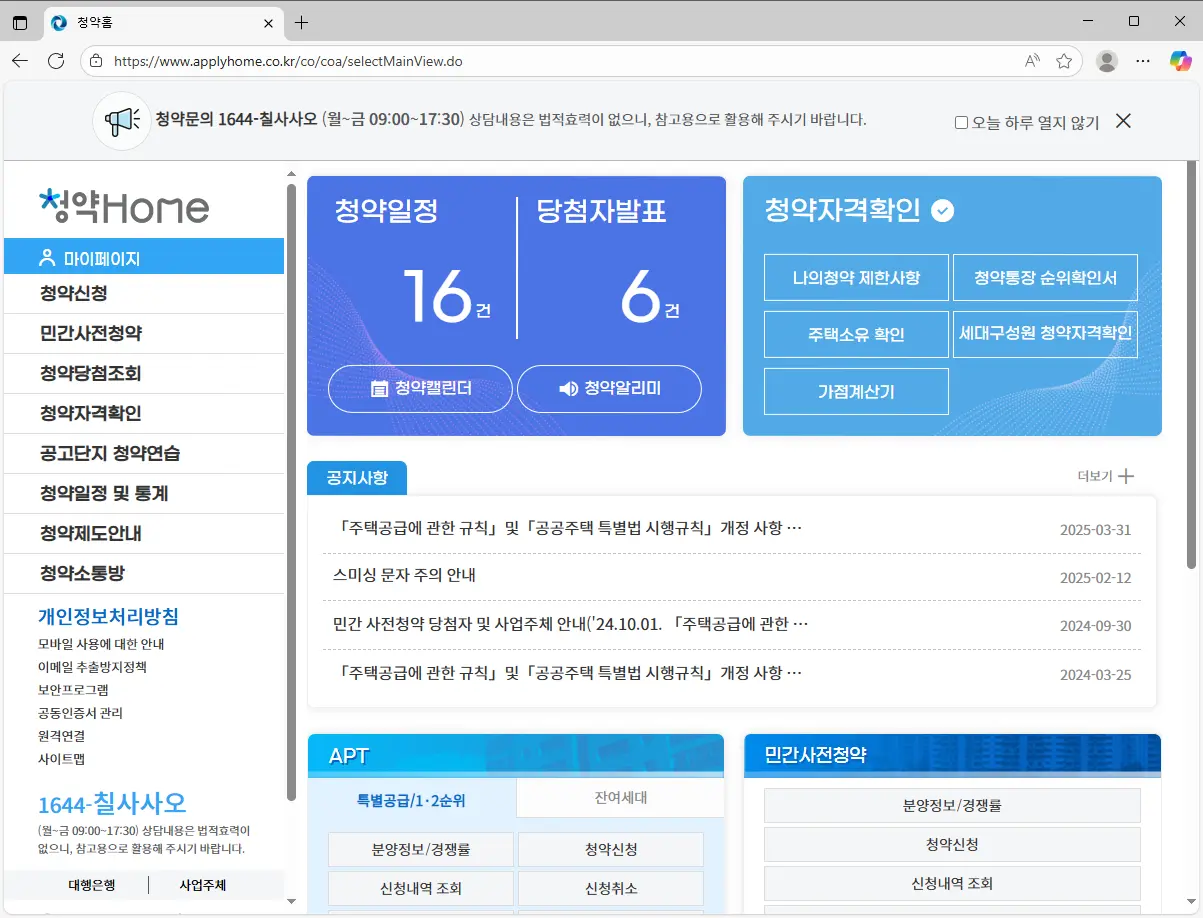Add page to favorites star icon
The height and width of the screenshot is (918, 1203).
coord(1064,61)
